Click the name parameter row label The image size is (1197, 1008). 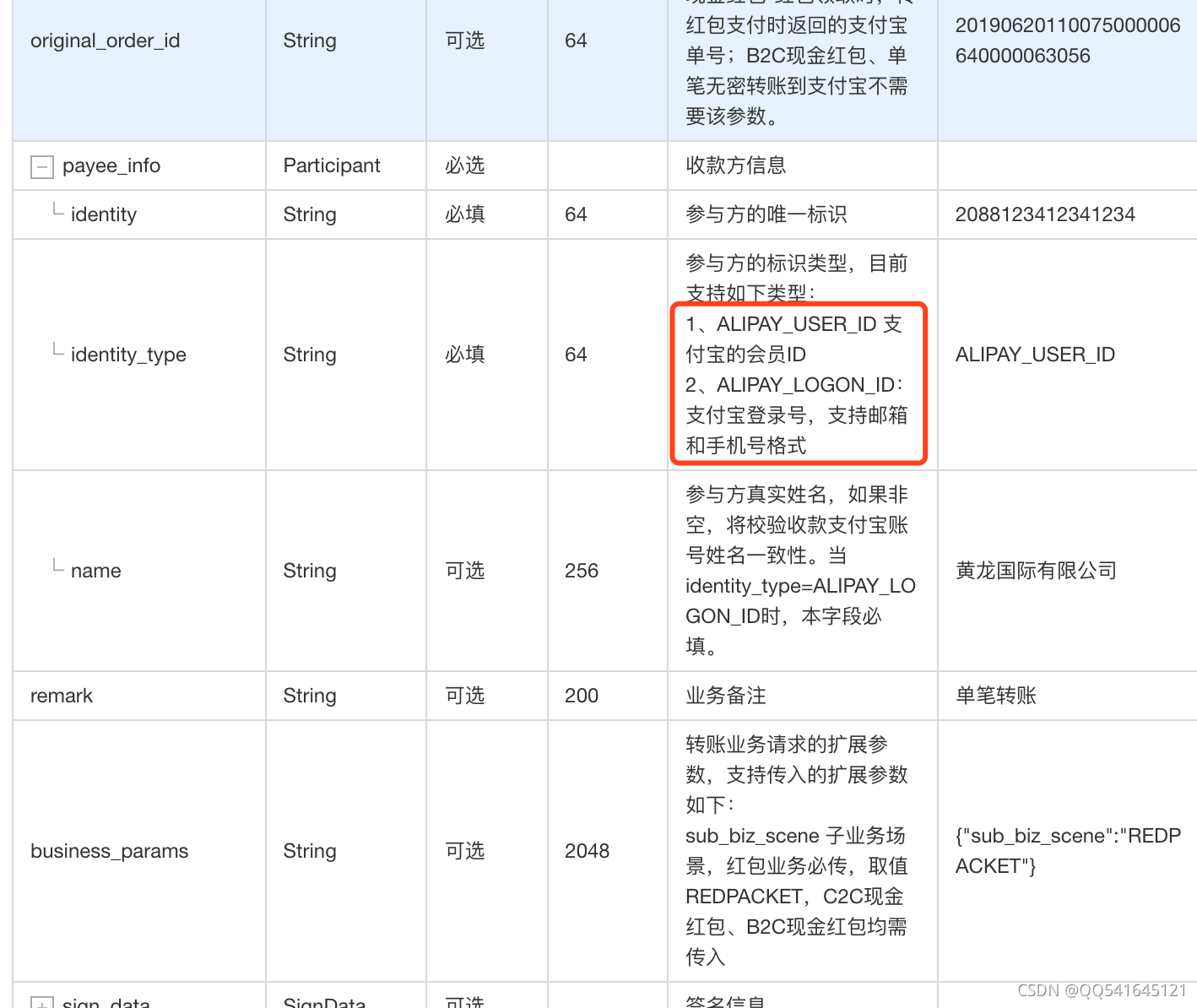pos(96,571)
